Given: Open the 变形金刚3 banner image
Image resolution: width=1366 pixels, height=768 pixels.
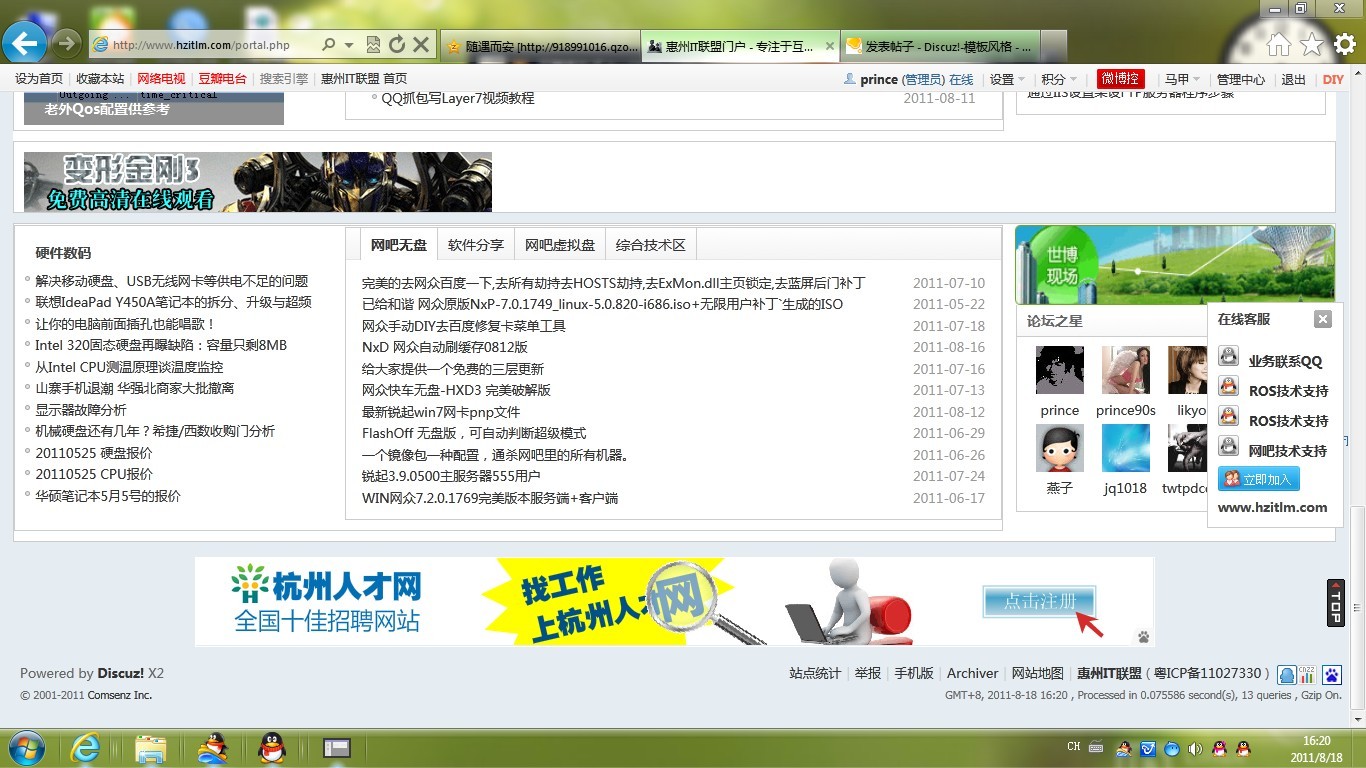Looking at the screenshot, I should pyautogui.click(x=258, y=182).
